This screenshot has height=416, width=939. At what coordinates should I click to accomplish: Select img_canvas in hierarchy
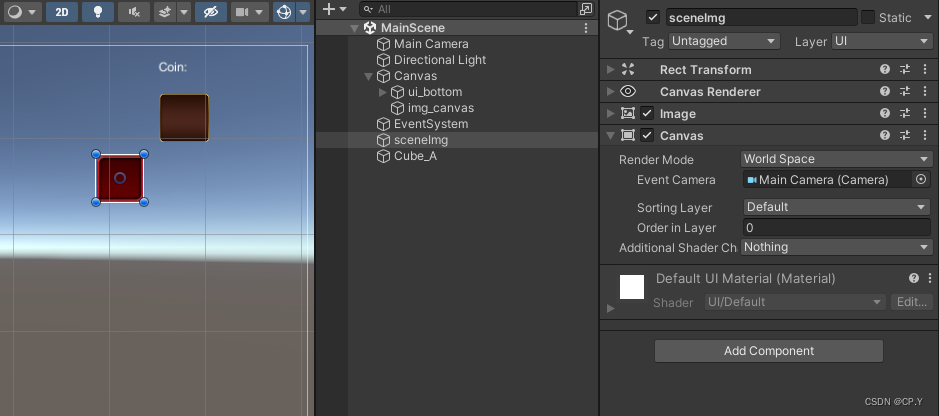click(441, 108)
